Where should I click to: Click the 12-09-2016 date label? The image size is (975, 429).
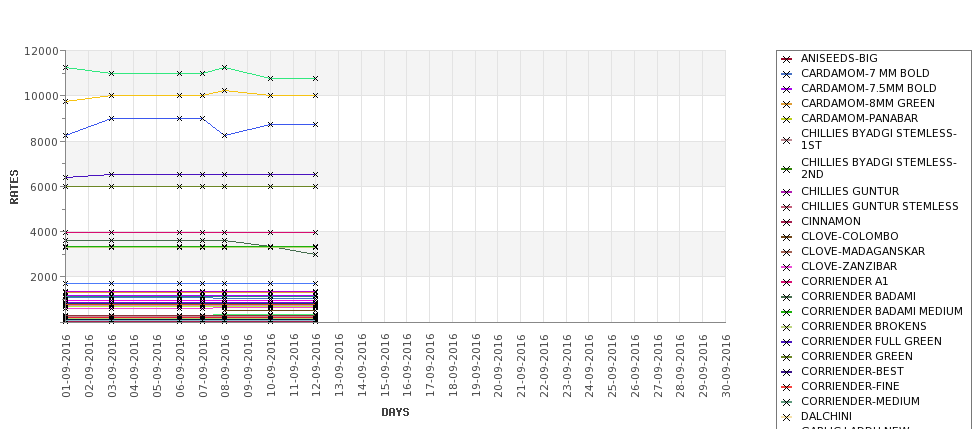pos(316,366)
